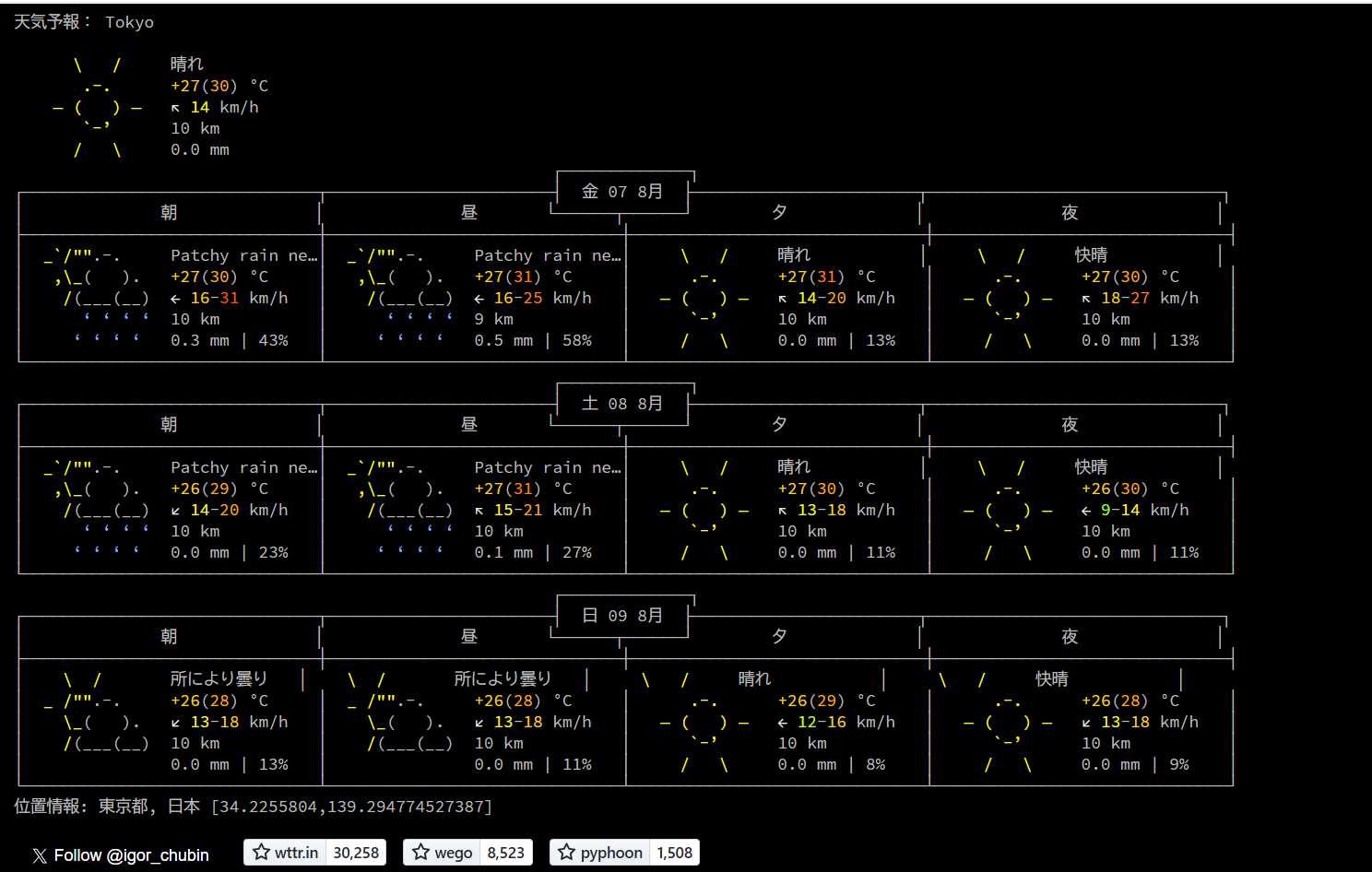Star the pyphoon repository
This screenshot has width=1372, height=872.
click(x=600, y=853)
